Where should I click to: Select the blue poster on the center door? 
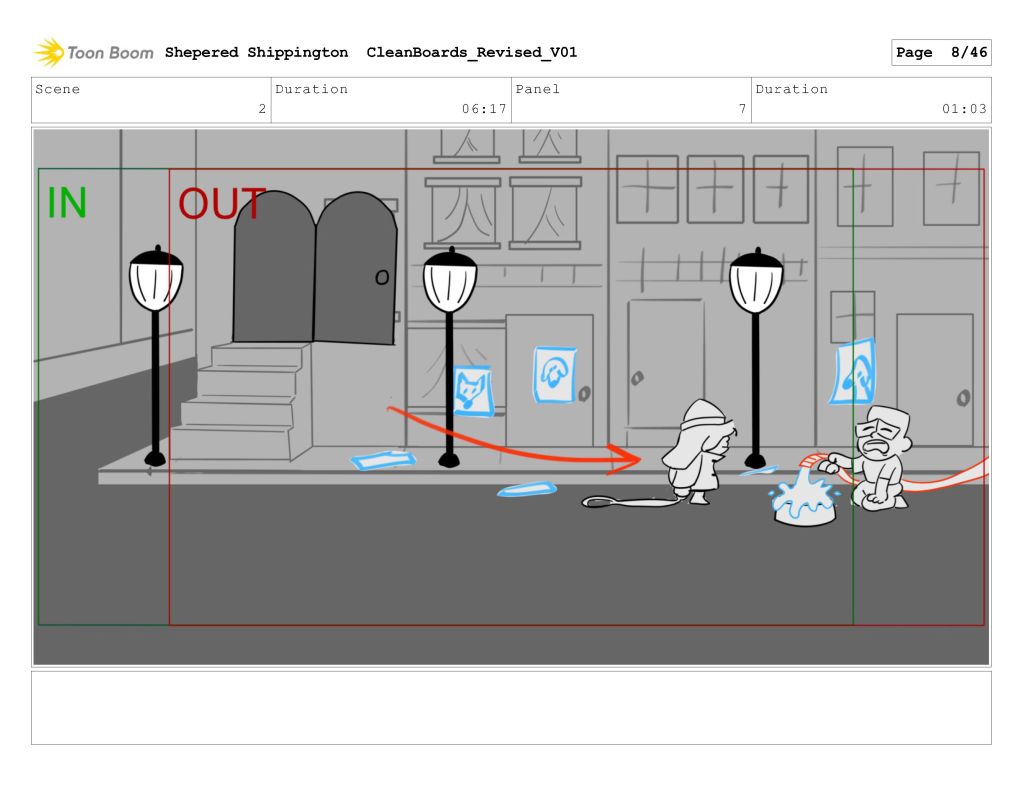pyautogui.click(x=554, y=375)
